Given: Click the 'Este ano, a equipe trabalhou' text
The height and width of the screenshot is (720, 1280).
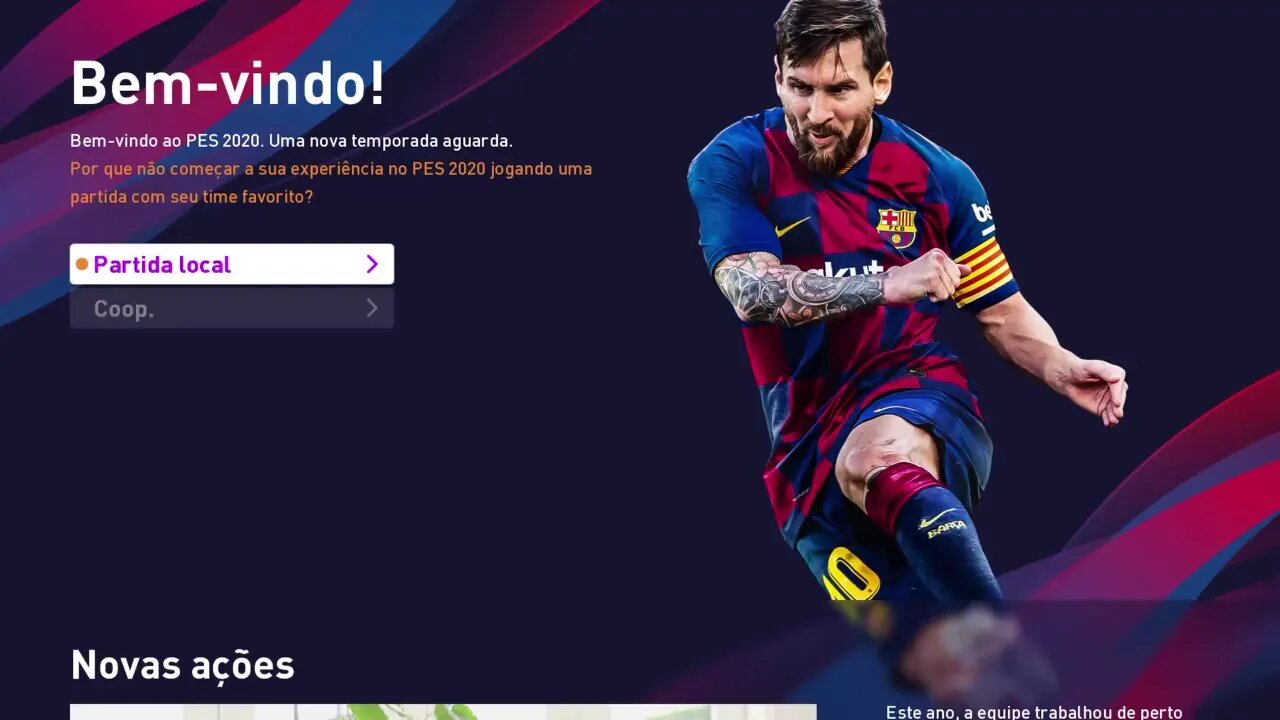Looking at the screenshot, I should coord(1034,712).
